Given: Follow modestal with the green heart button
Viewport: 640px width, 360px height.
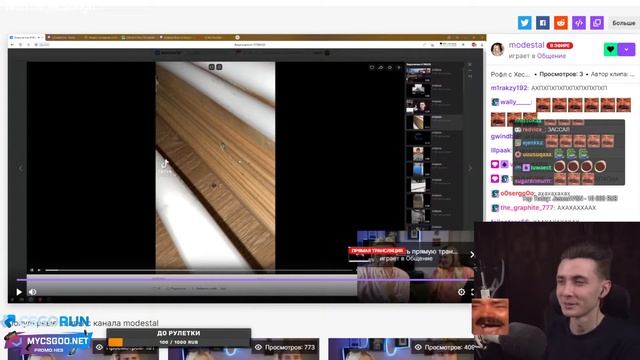Looking at the screenshot, I should point(610,49).
